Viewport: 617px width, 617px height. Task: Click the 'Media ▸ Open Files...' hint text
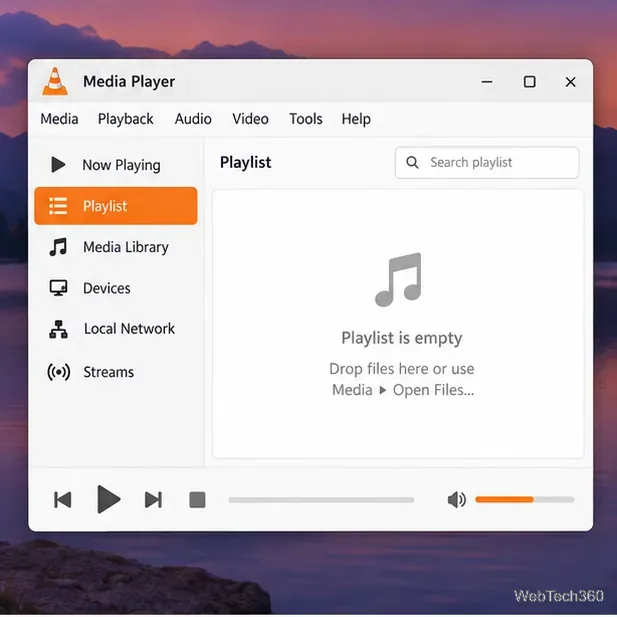[403, 390]
